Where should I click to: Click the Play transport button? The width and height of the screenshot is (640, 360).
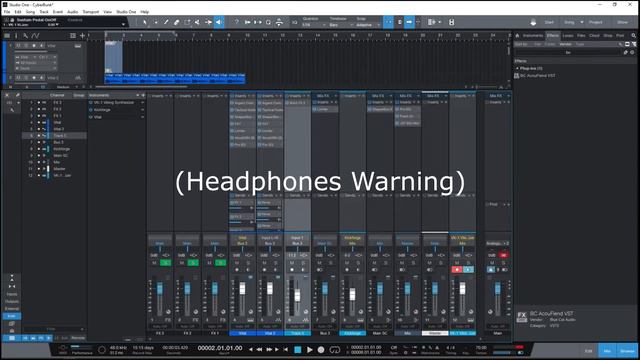point(309,350)
